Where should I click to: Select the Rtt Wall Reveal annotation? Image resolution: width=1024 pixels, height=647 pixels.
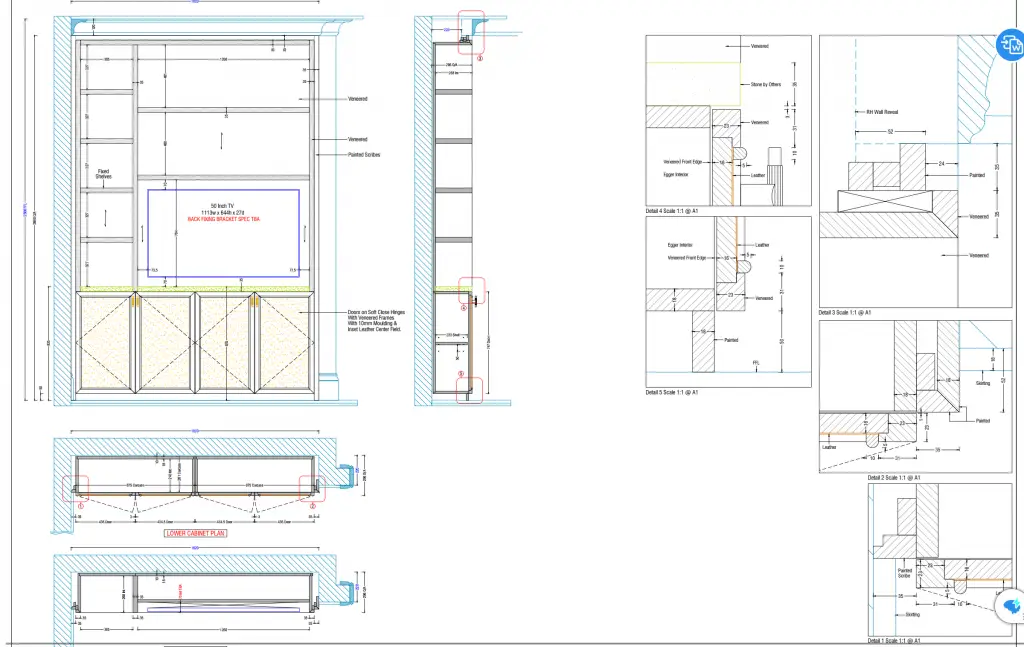(x=871, y=112)
